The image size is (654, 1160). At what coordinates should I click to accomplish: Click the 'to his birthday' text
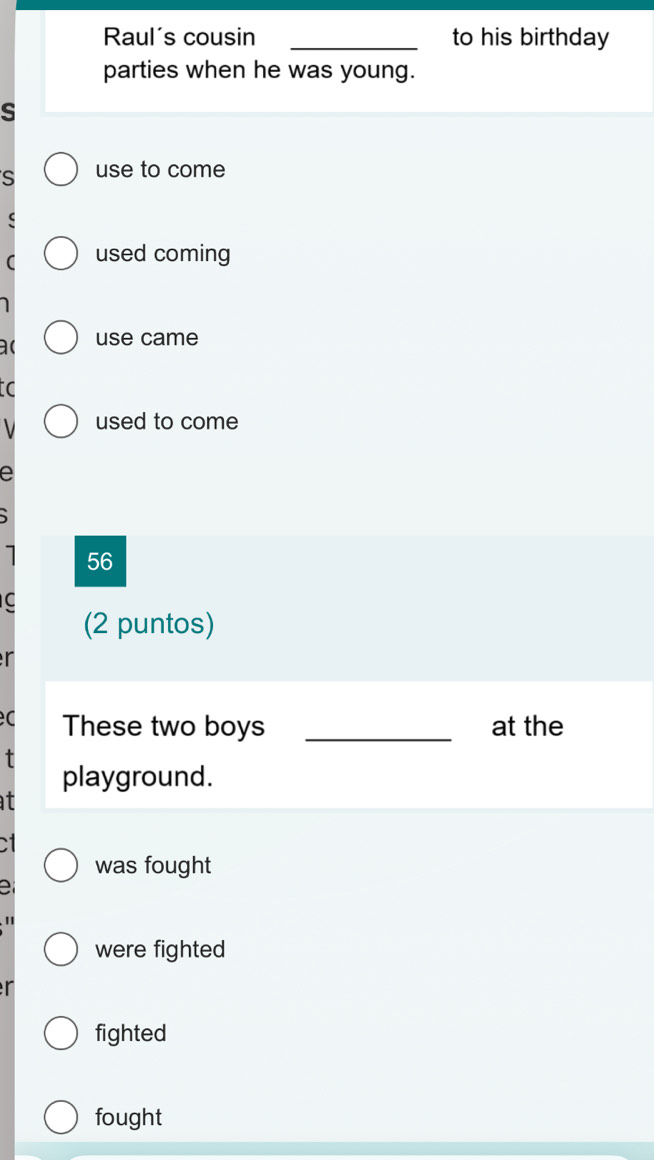pyautogui.click(x=530, y=37)
